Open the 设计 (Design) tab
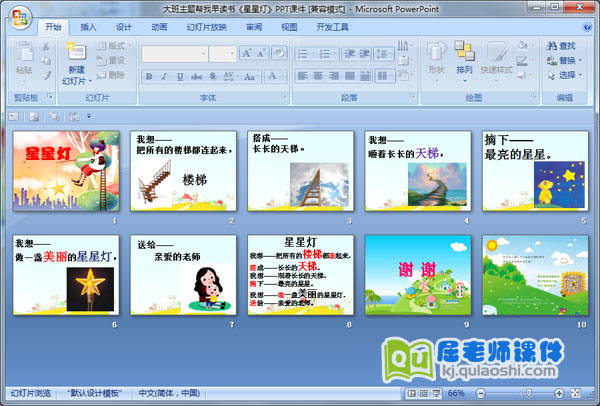The height and width of the screenshot is (406, 600). point(124,27)
